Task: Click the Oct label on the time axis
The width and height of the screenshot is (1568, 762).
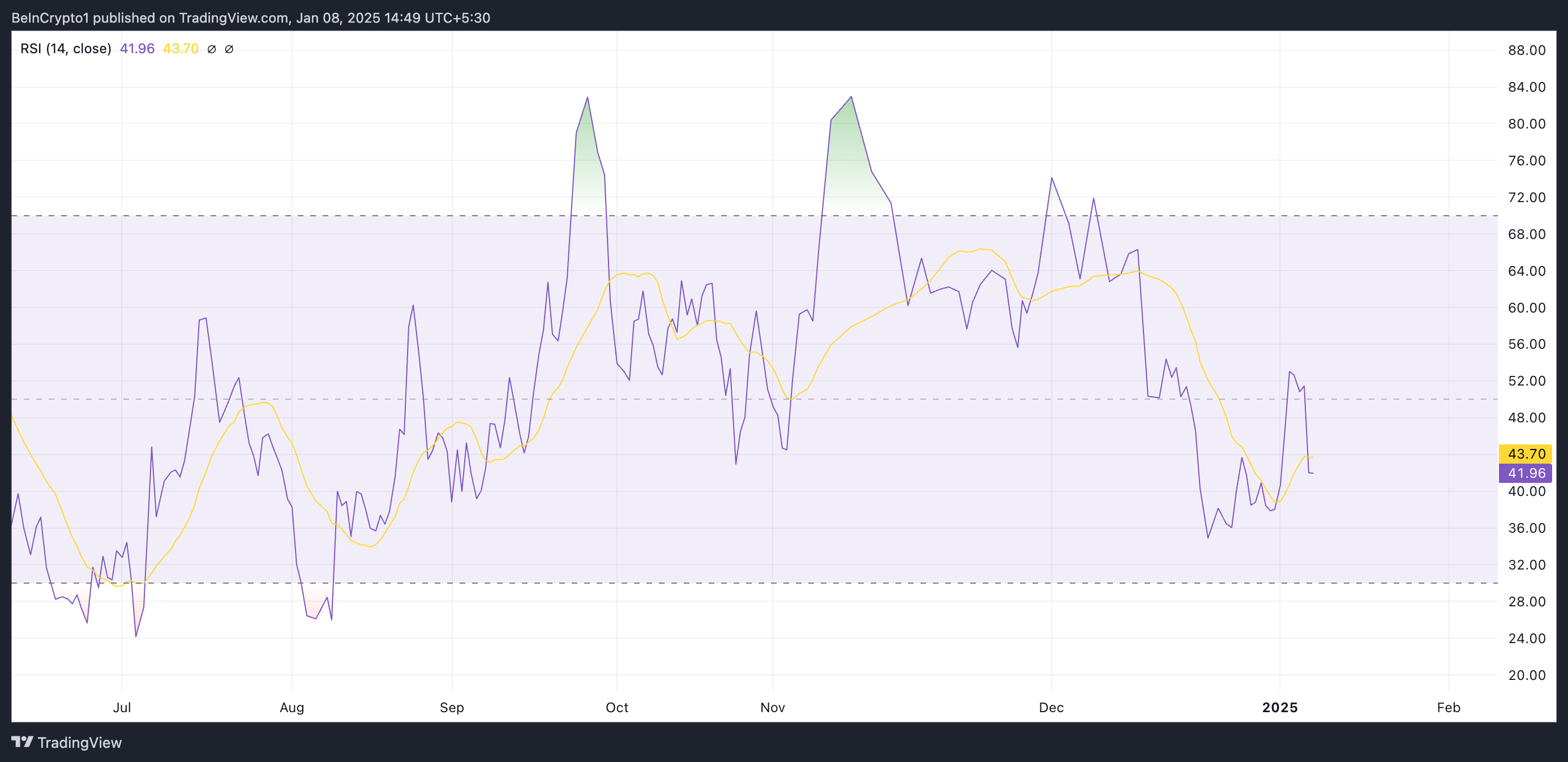Action: pyautogui.click(x=616, y=707)
